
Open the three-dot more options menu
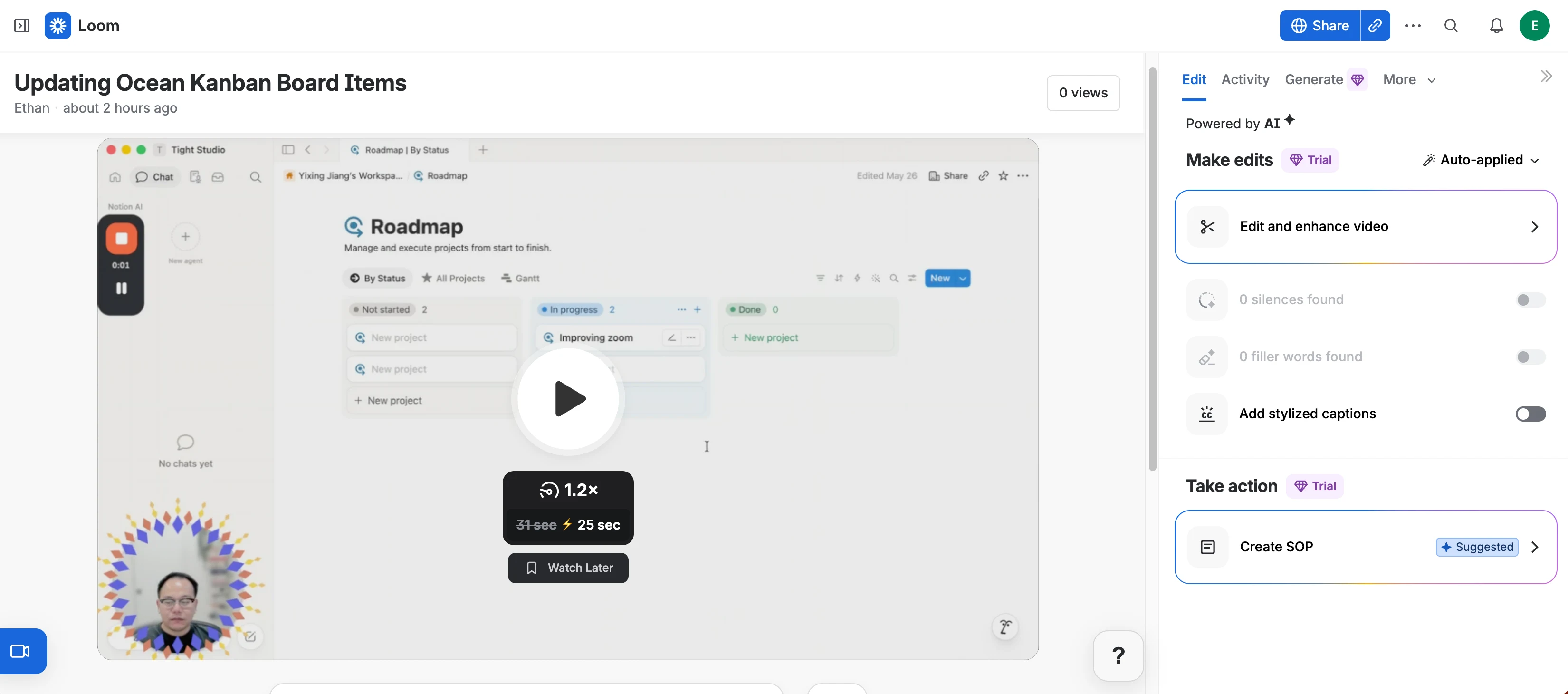pyautogui.click(x=1413, y=26)
